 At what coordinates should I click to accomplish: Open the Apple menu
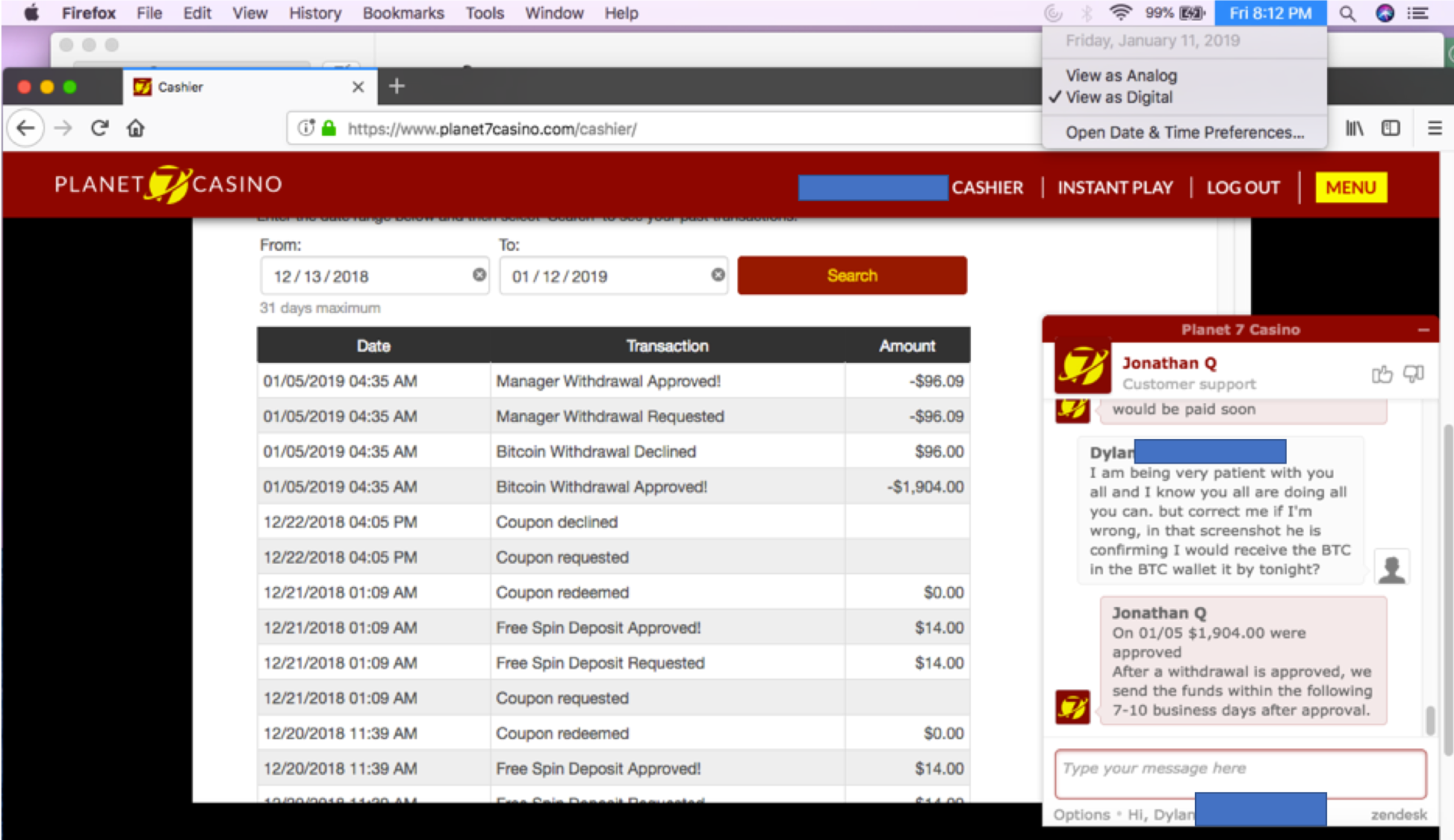tap(31, 13)
